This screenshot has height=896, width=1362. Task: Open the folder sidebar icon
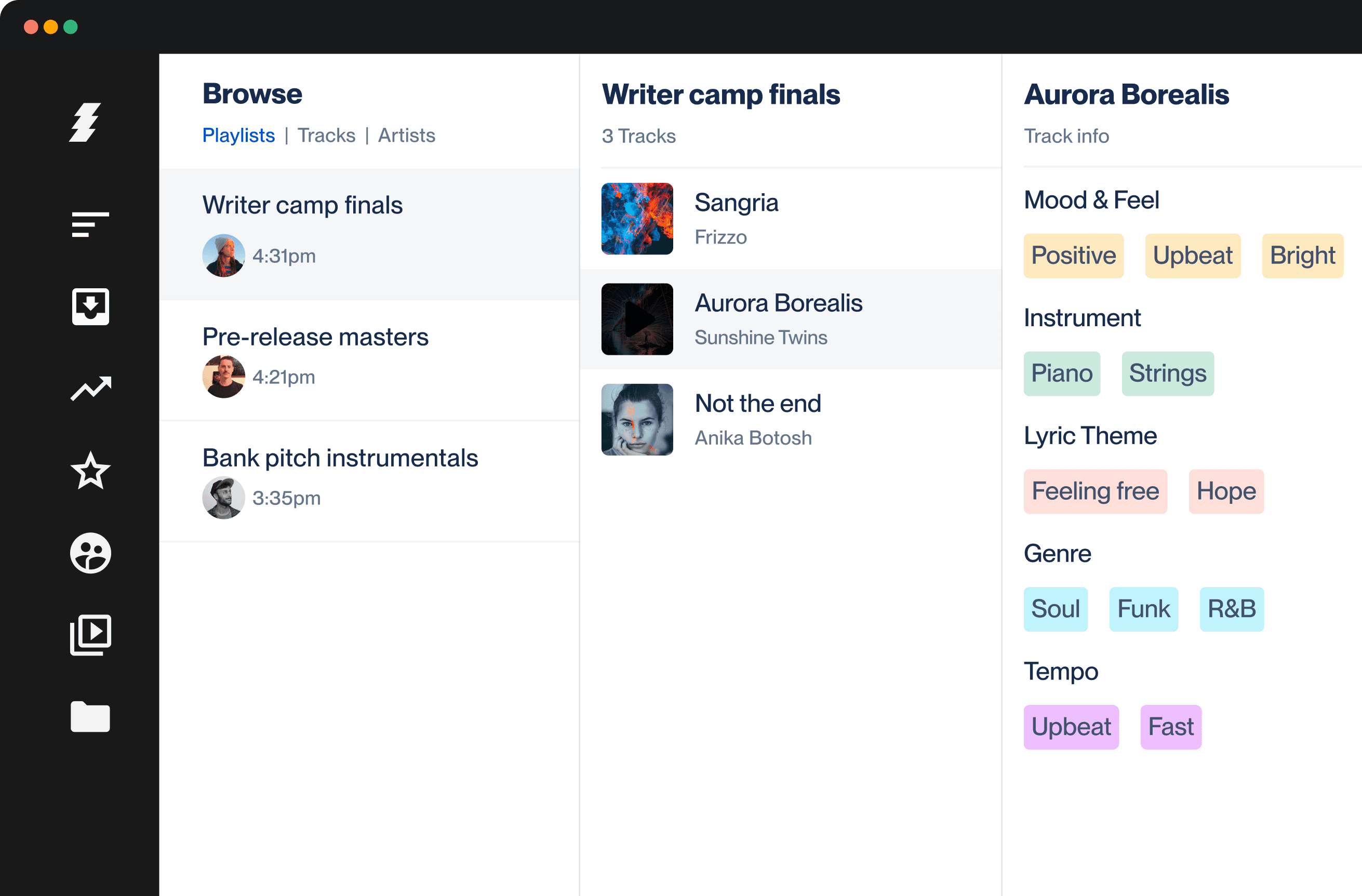[x=90, y=716]
